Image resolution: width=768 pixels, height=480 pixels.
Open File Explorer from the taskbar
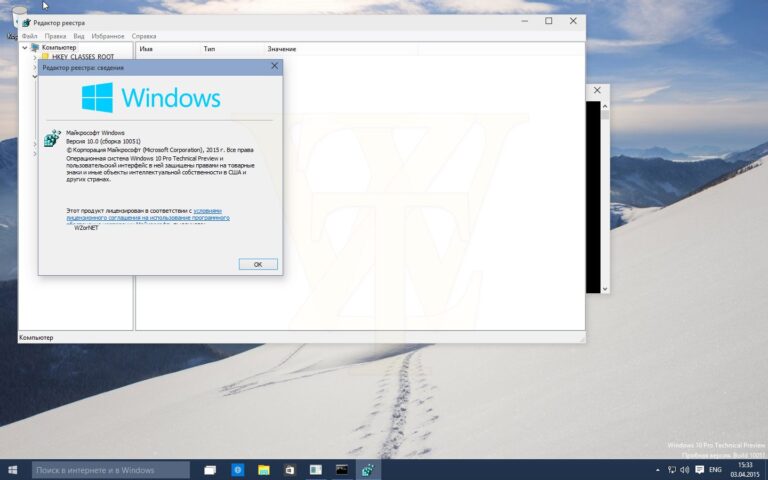[x=264, y=470]
